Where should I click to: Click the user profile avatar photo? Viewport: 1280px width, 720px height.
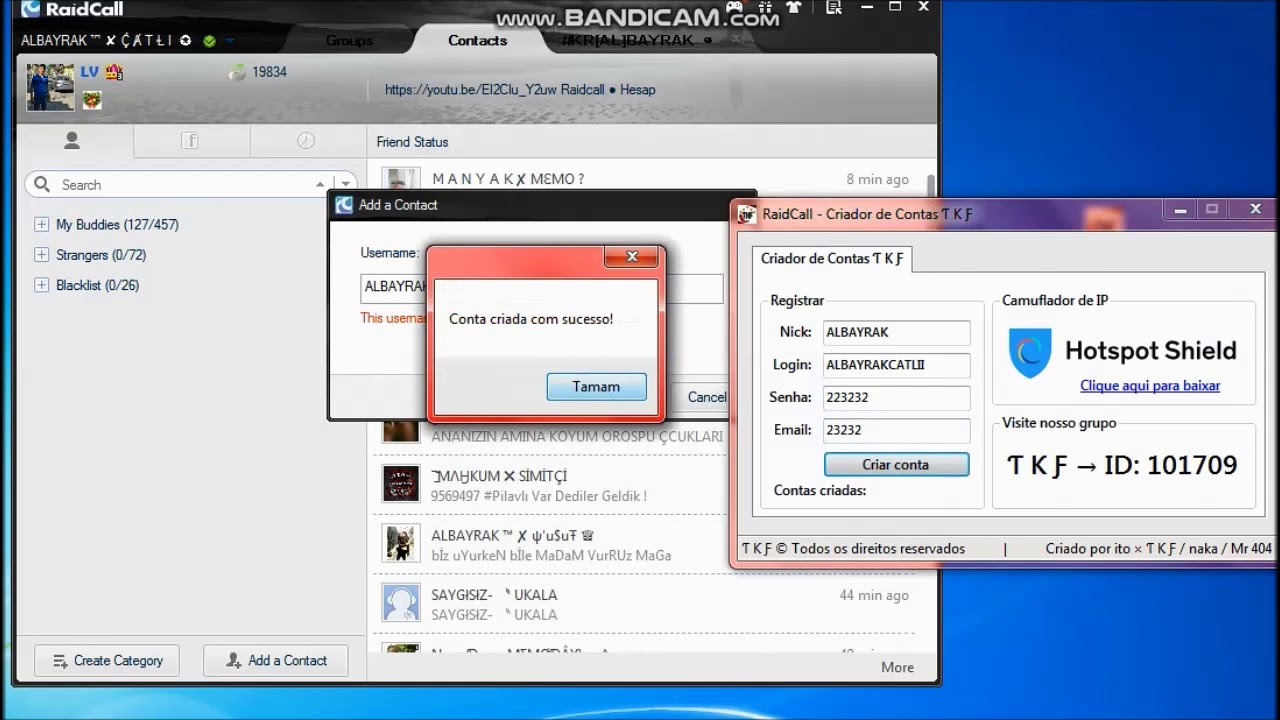point(50,88)
